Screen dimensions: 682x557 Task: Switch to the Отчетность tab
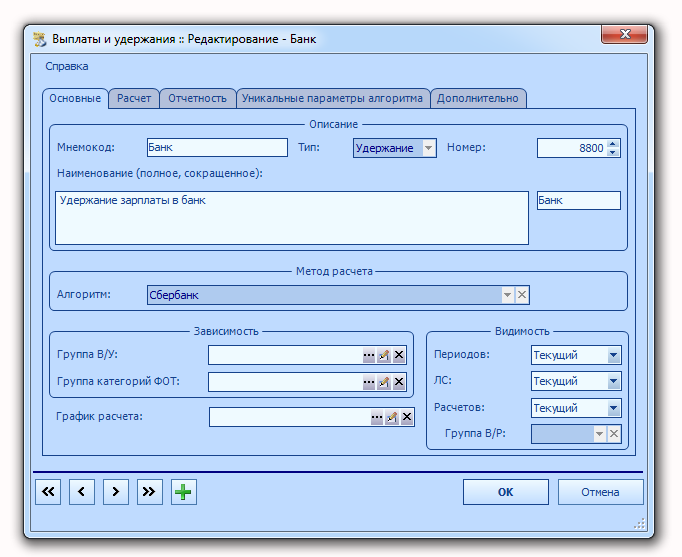197,99
